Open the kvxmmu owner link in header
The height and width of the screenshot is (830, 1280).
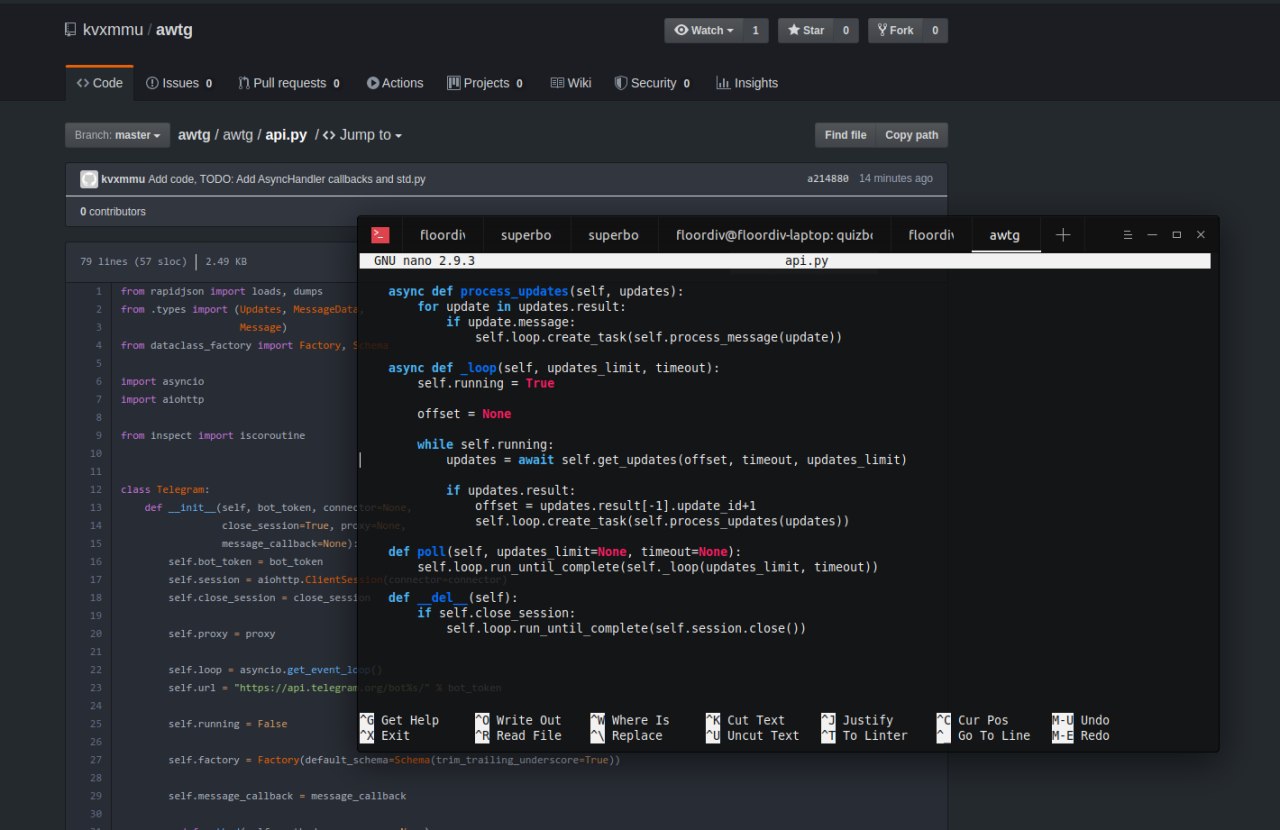[x=114, y=30]
